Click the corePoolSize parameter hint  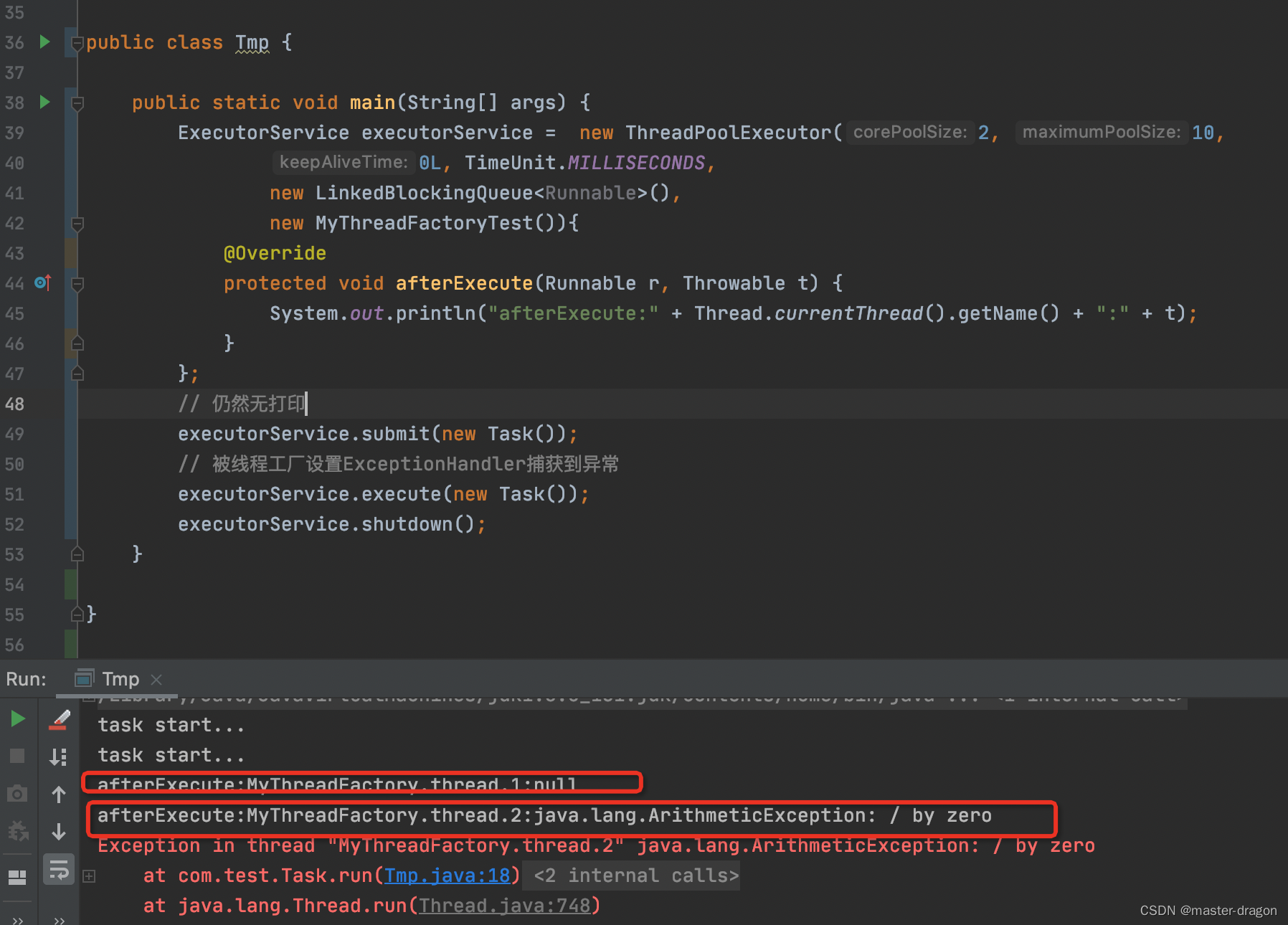[910, 132]
